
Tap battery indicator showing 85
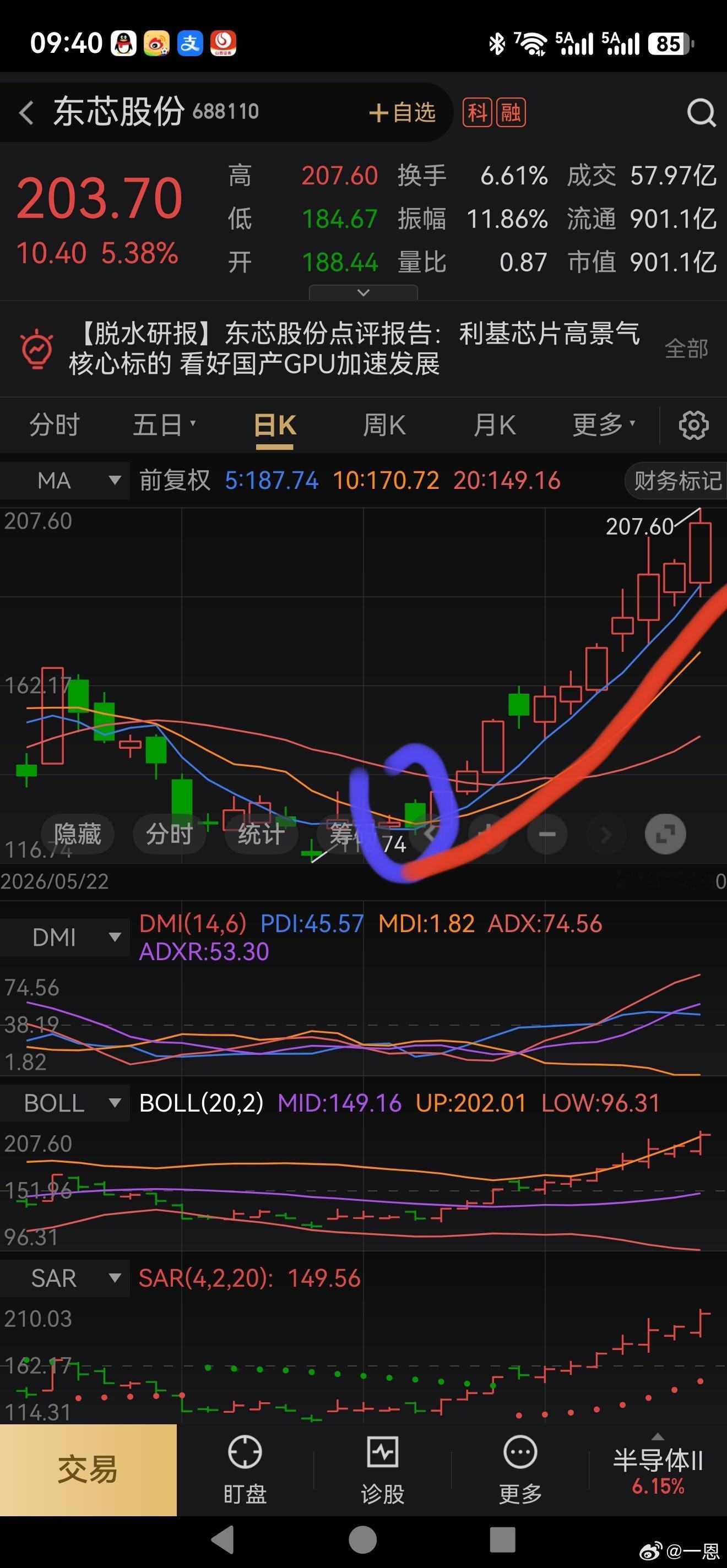(671, 44)
